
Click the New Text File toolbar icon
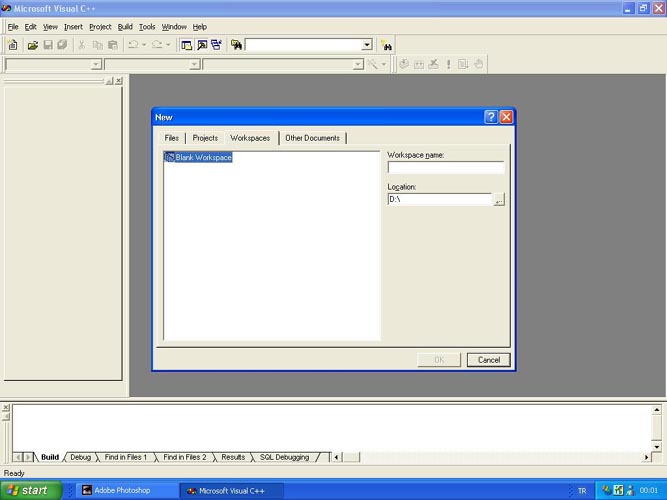[13, 45]
